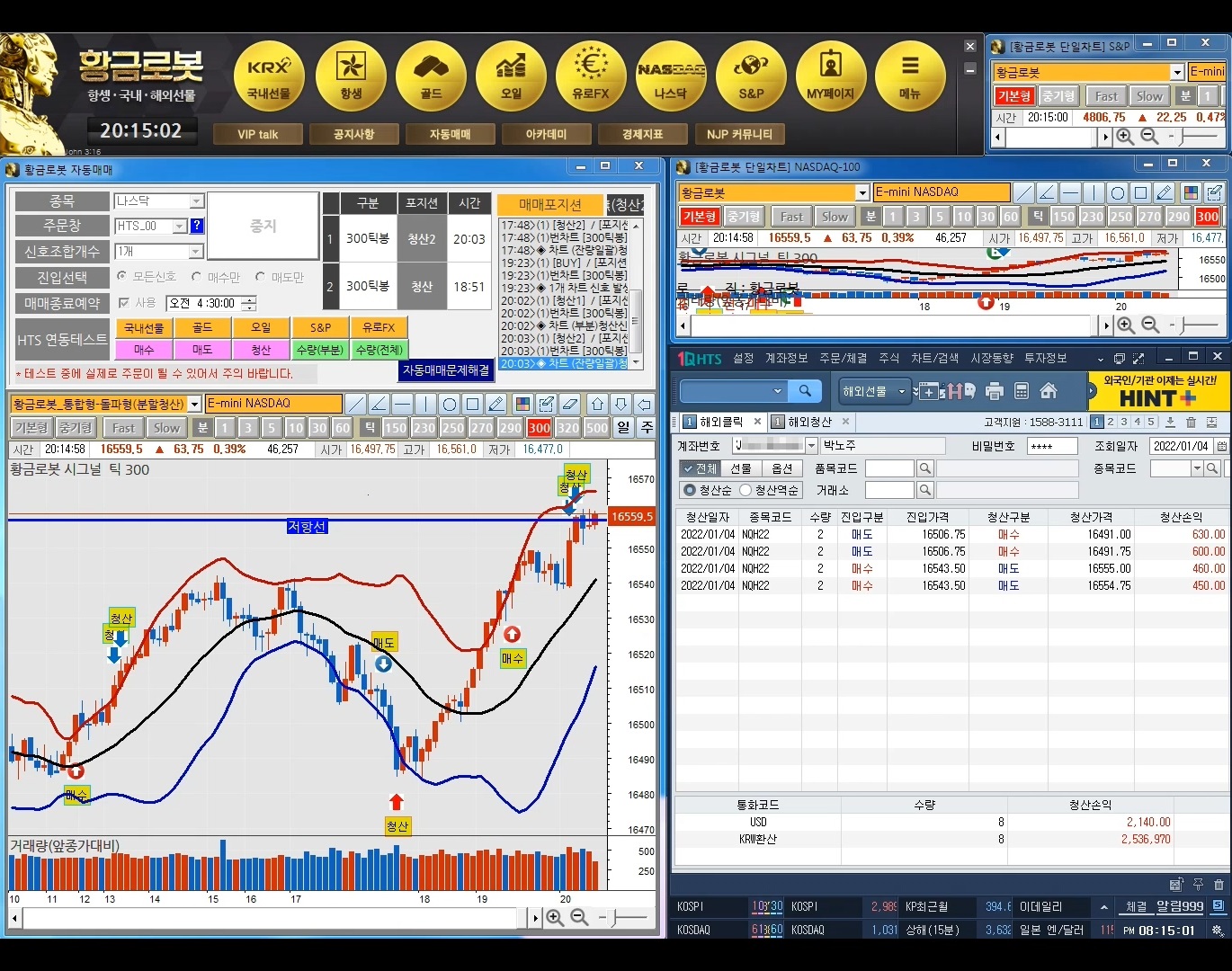Expand the 신호조합개수 1개 dropdown
This screenshot has height=971, width=1232.
pyautogui.click(x=197, y=252)
